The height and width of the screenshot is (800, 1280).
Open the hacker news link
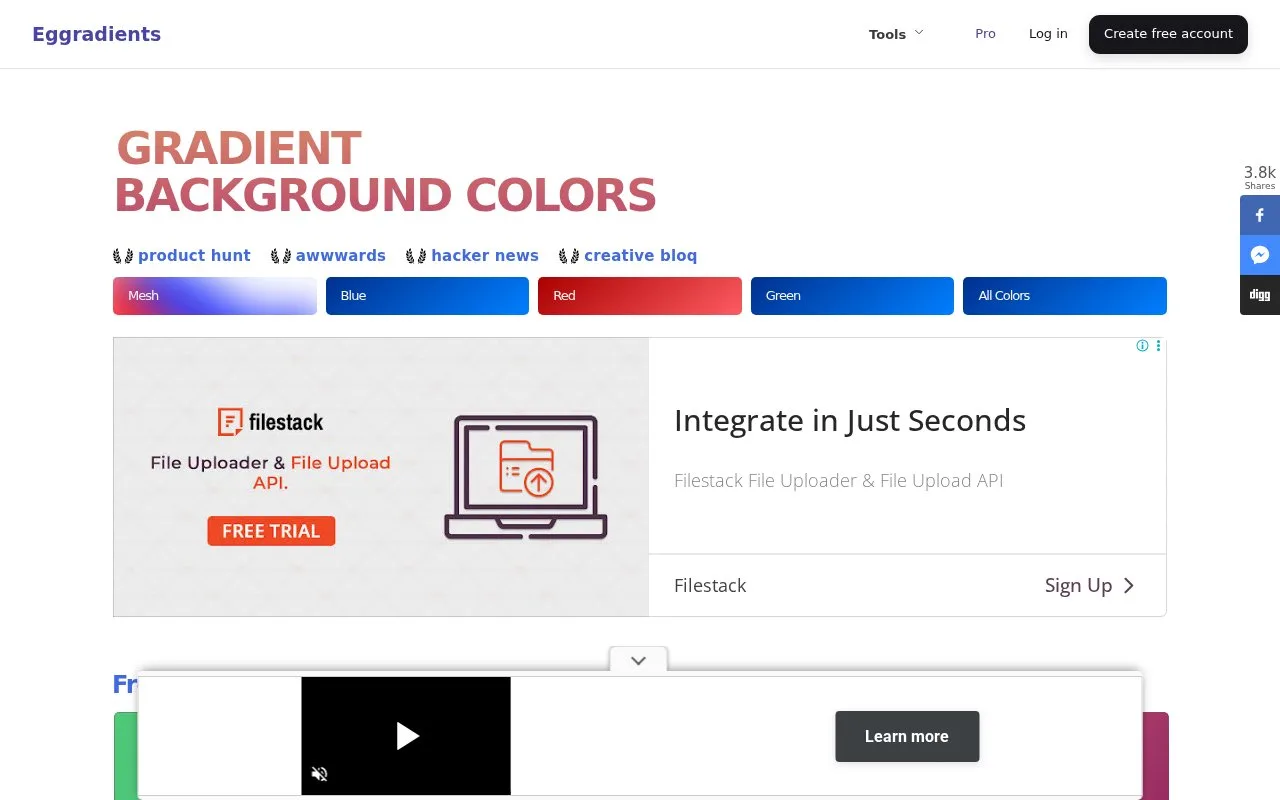[484, 256]
